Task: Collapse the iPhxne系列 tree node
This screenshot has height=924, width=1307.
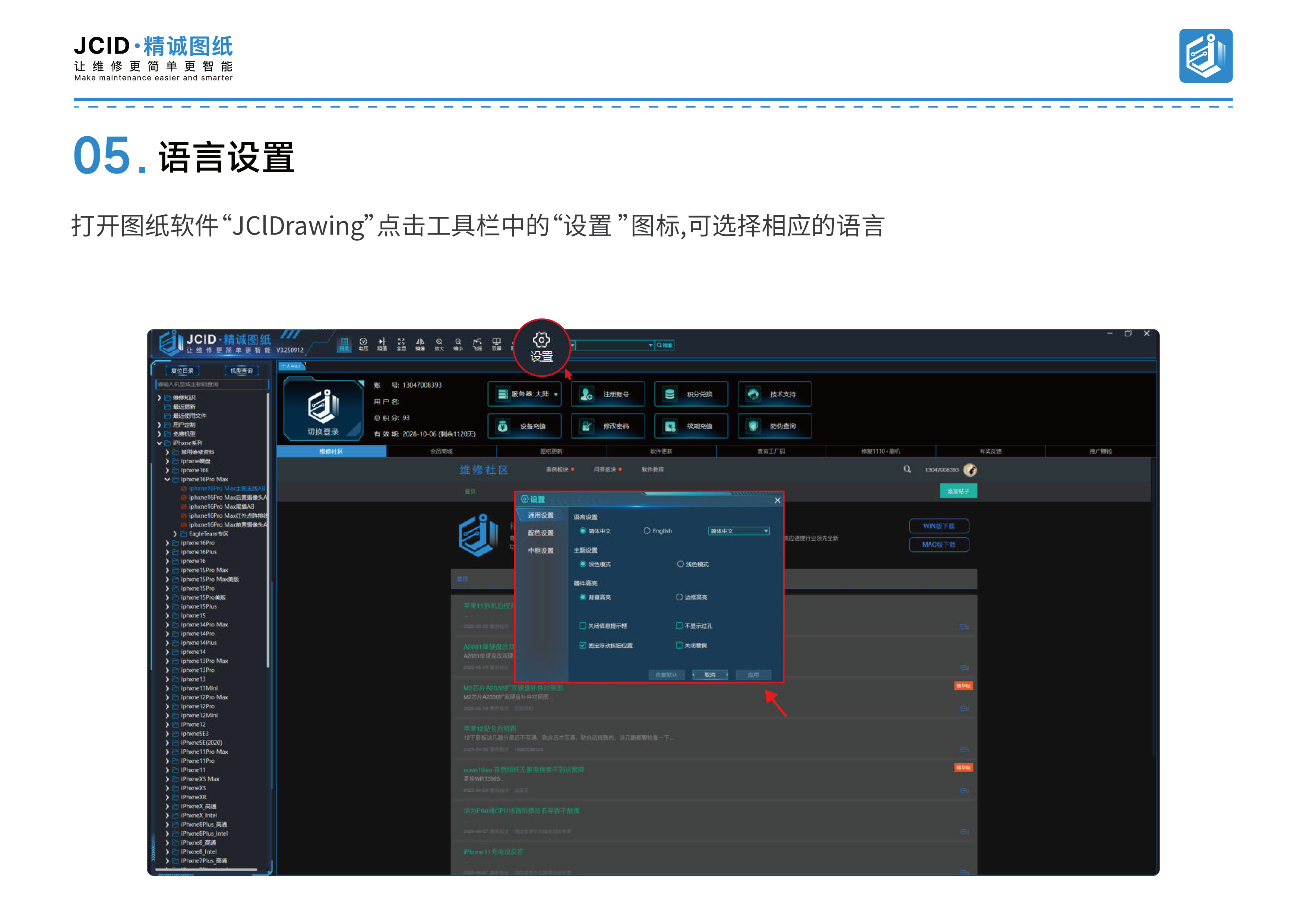Action: [x=159, y=443]
